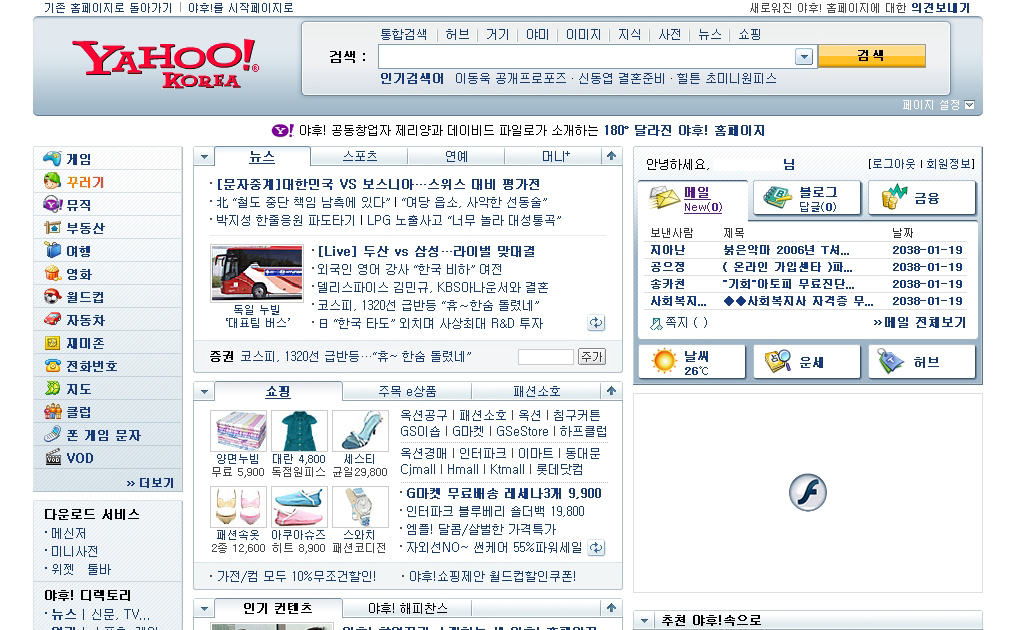Open the 금융 finance coins icon
This screenshot has width=1010, height=630.
(894, 197)
